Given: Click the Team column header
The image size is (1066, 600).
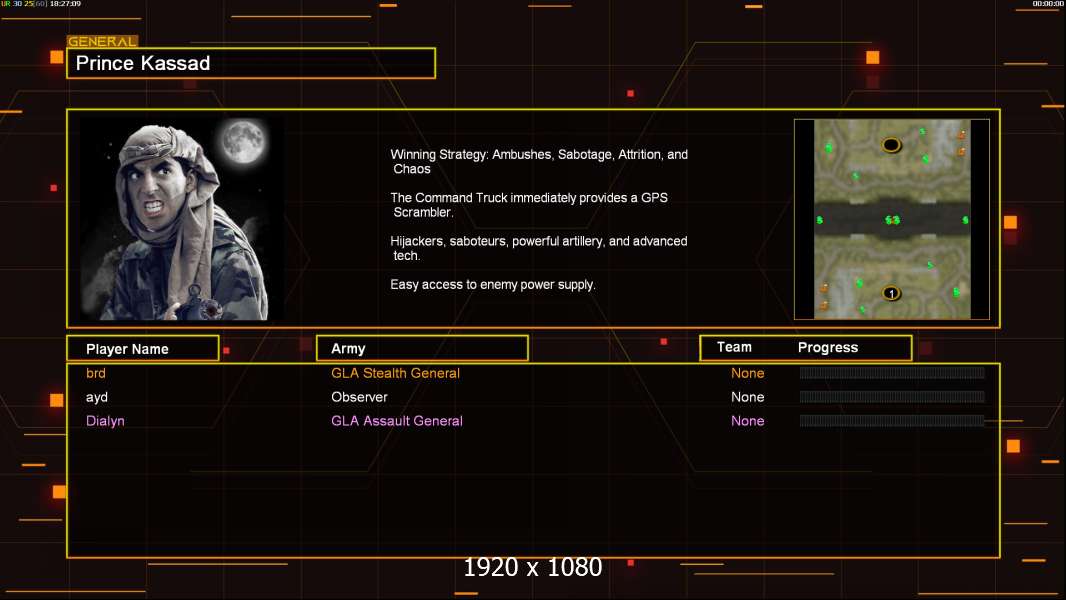Looking at the screenshot, I should (734, 347).
